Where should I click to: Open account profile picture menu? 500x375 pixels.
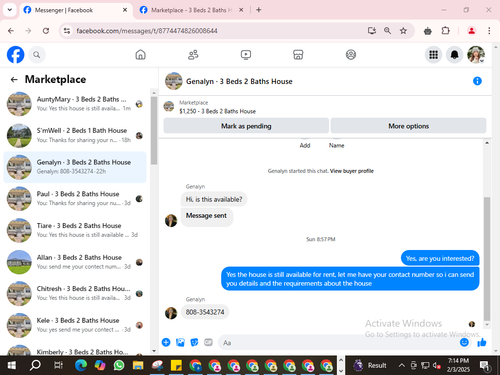point(476,55)
